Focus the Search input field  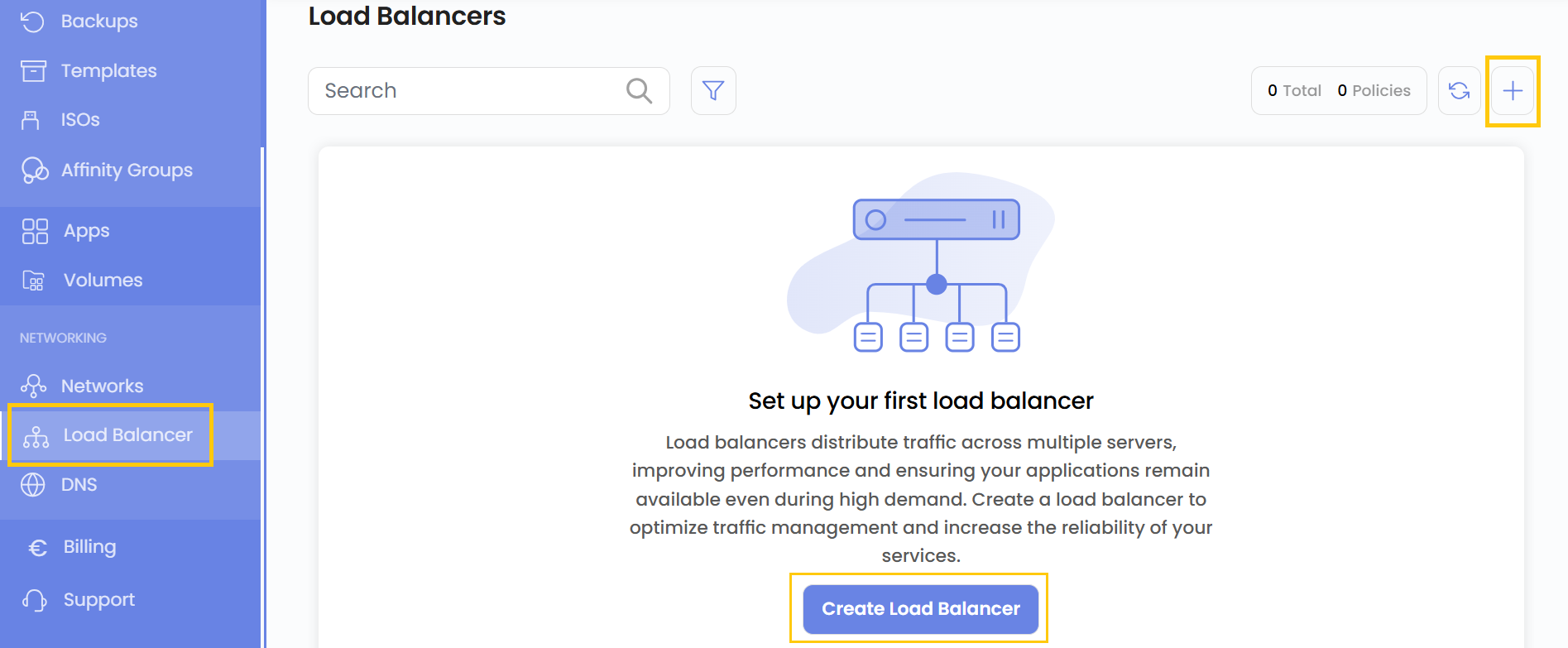(488, 90)
